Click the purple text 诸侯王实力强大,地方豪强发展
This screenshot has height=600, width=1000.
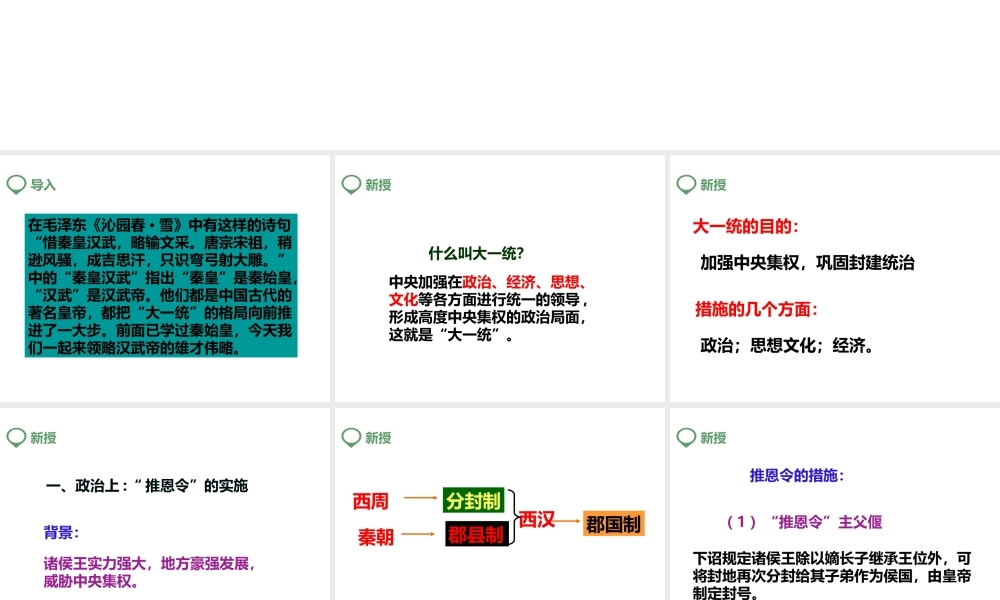[x=150, y=564]
